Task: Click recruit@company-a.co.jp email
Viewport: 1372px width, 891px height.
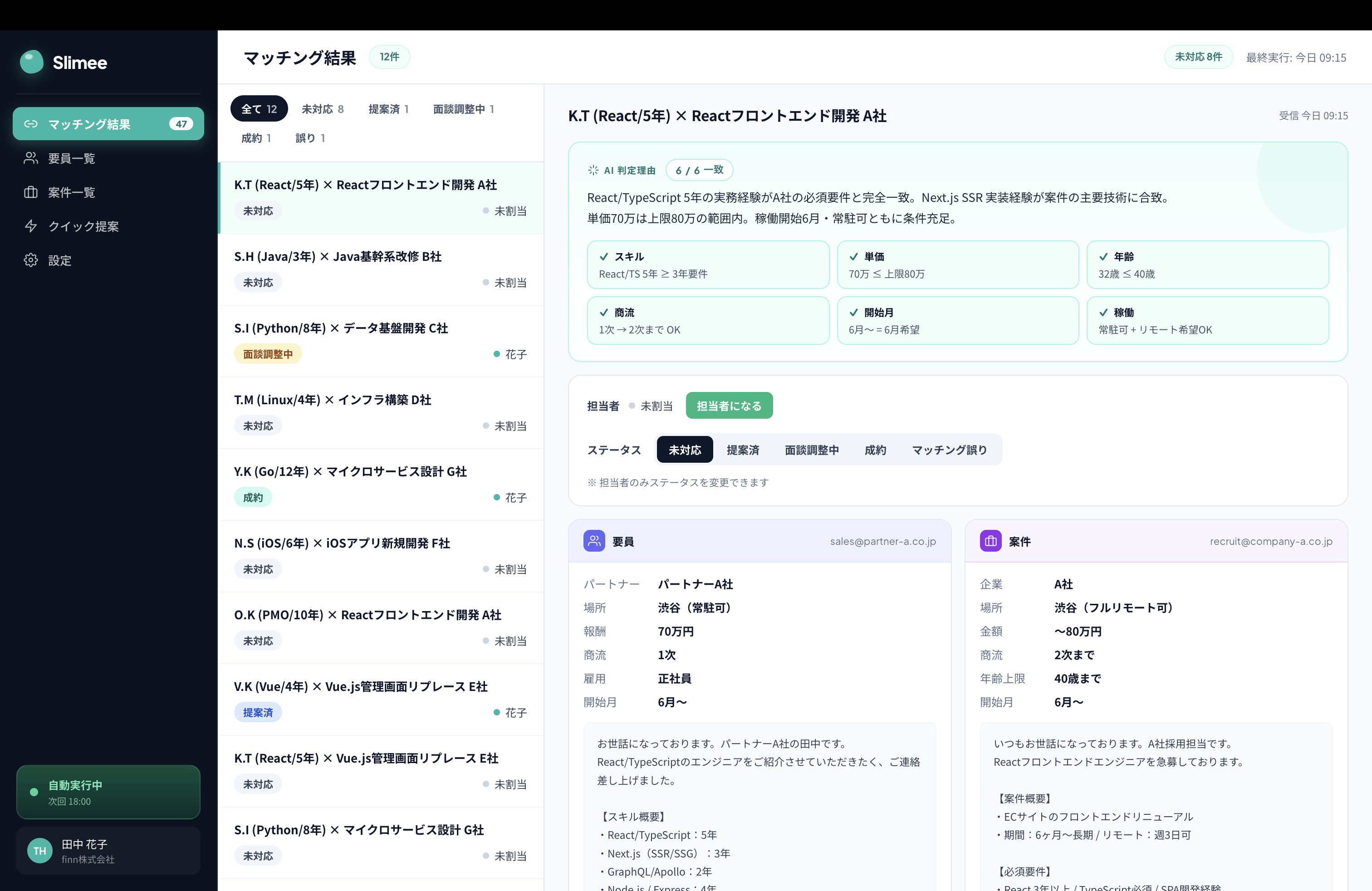Action: pyautogui.click(x=1271, y=541)
